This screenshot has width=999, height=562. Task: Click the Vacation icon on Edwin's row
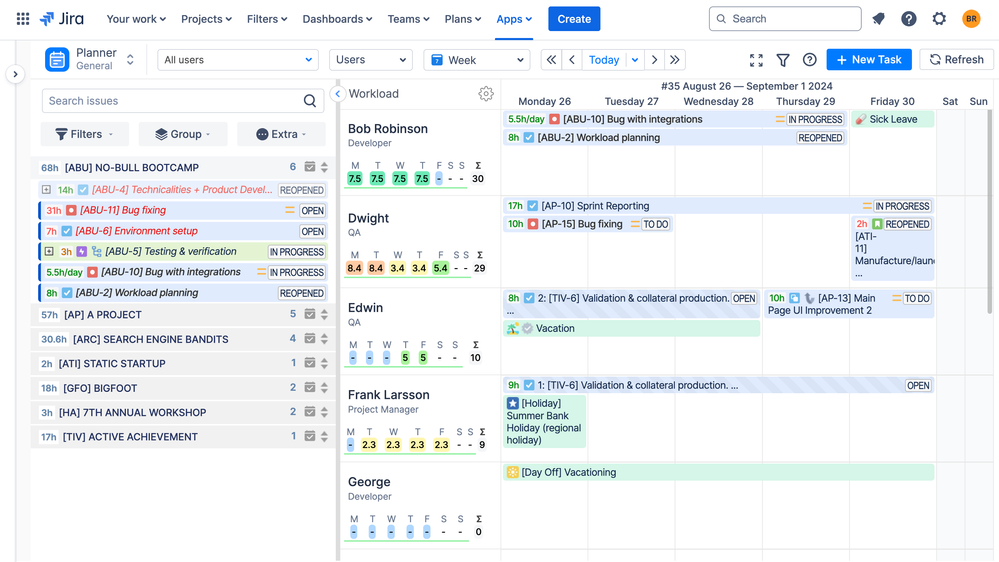click(x=512, y=328)
